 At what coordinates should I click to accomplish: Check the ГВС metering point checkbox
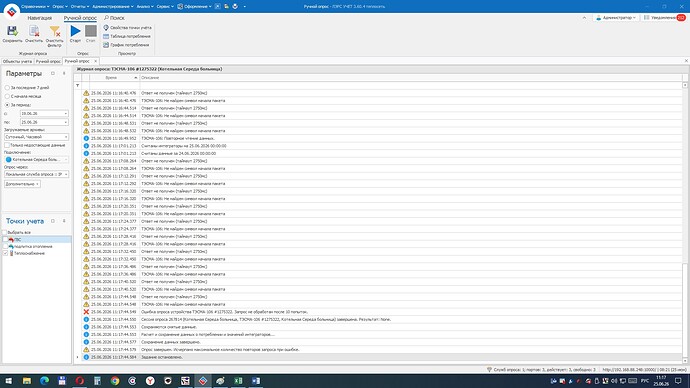pyautogui.click(x=5, y=239)
